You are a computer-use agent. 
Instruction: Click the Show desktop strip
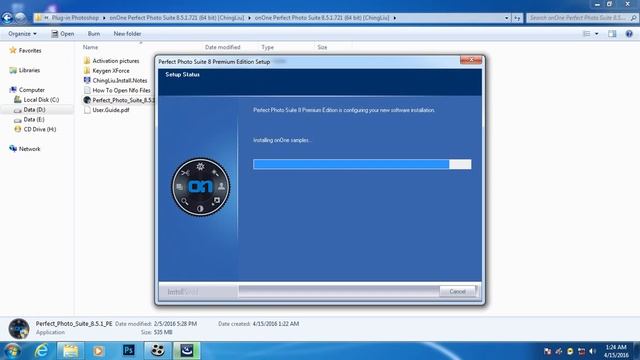637,351
